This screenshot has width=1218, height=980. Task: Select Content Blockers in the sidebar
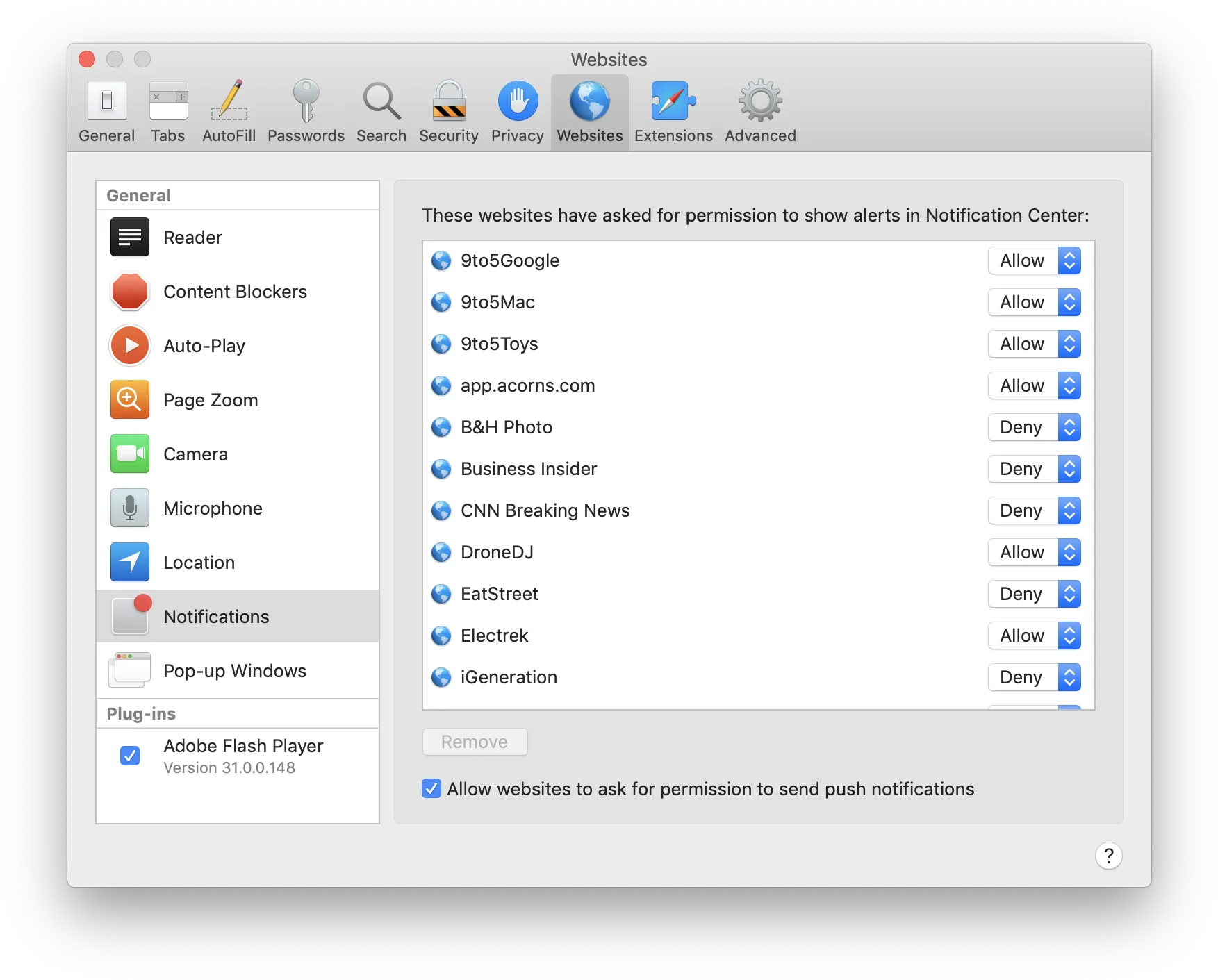(x=238, y=292)
